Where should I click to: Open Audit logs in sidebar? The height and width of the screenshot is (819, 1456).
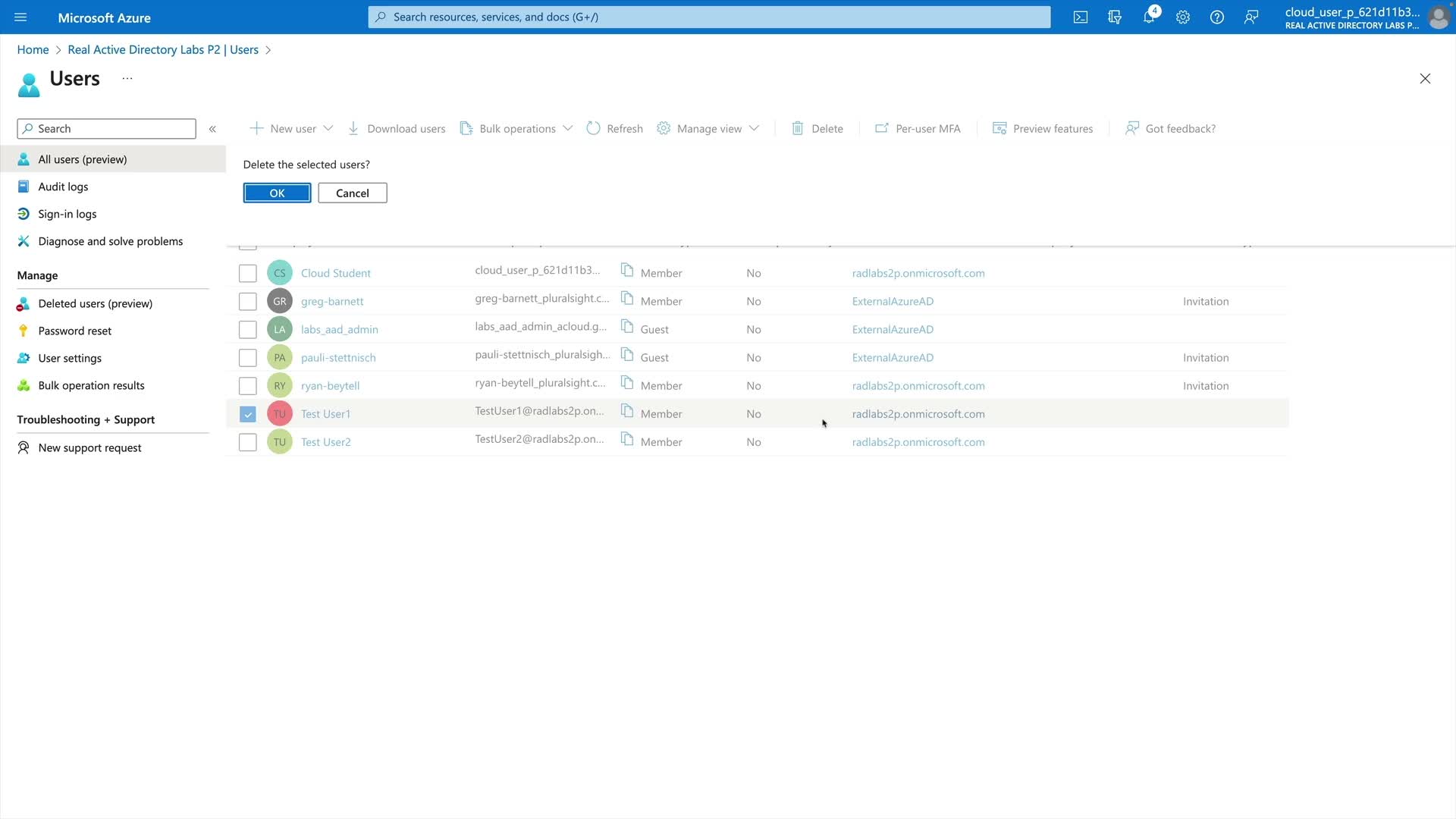pos(63,187)
